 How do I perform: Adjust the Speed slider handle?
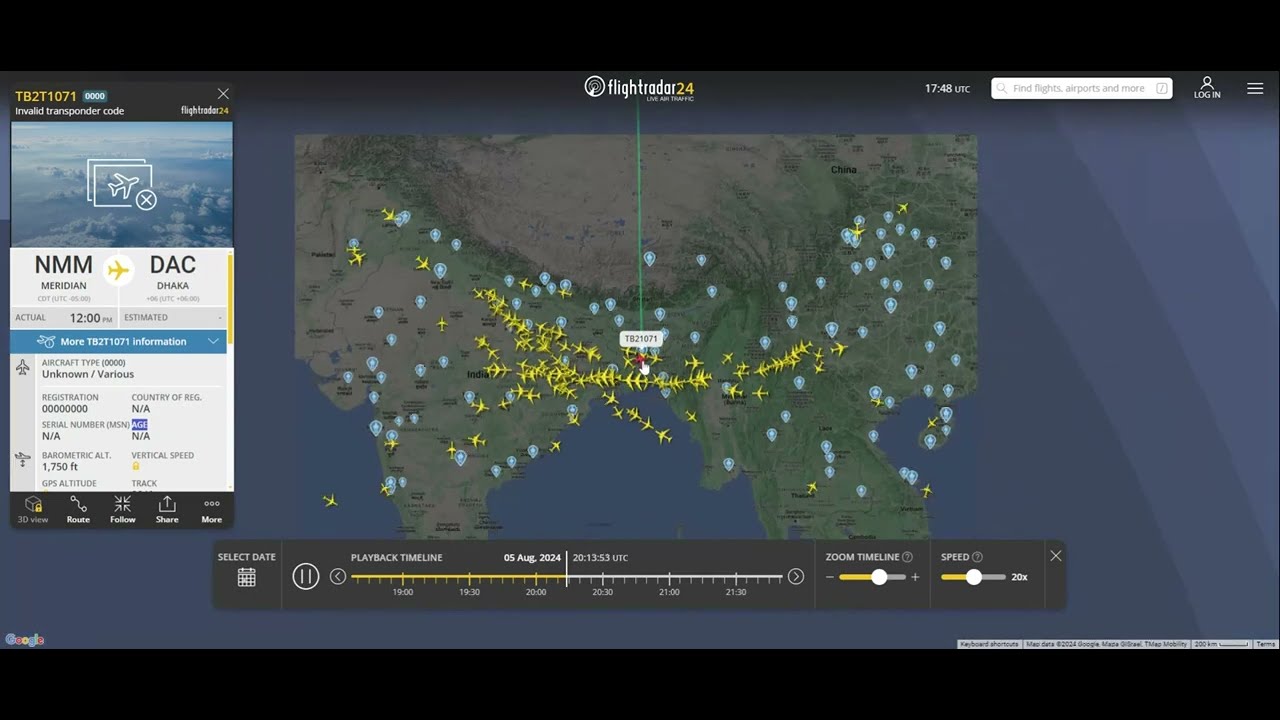tap(974, 577)
